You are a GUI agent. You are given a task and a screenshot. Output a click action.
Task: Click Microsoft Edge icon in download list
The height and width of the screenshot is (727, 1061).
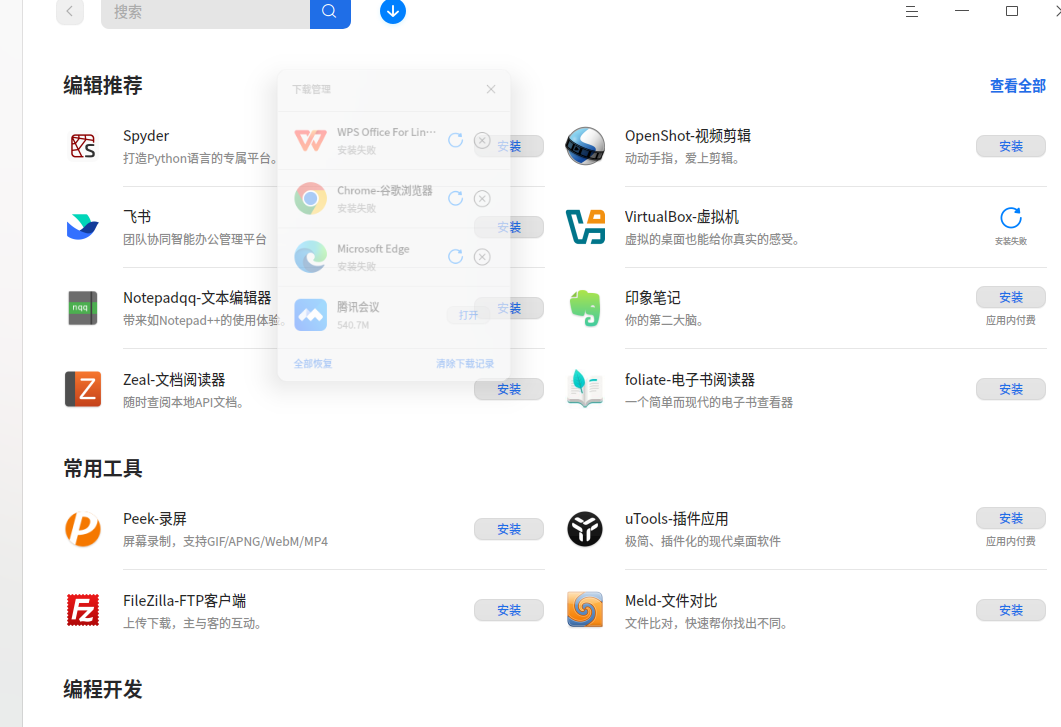pyautogui.click(x=311, y=257)
